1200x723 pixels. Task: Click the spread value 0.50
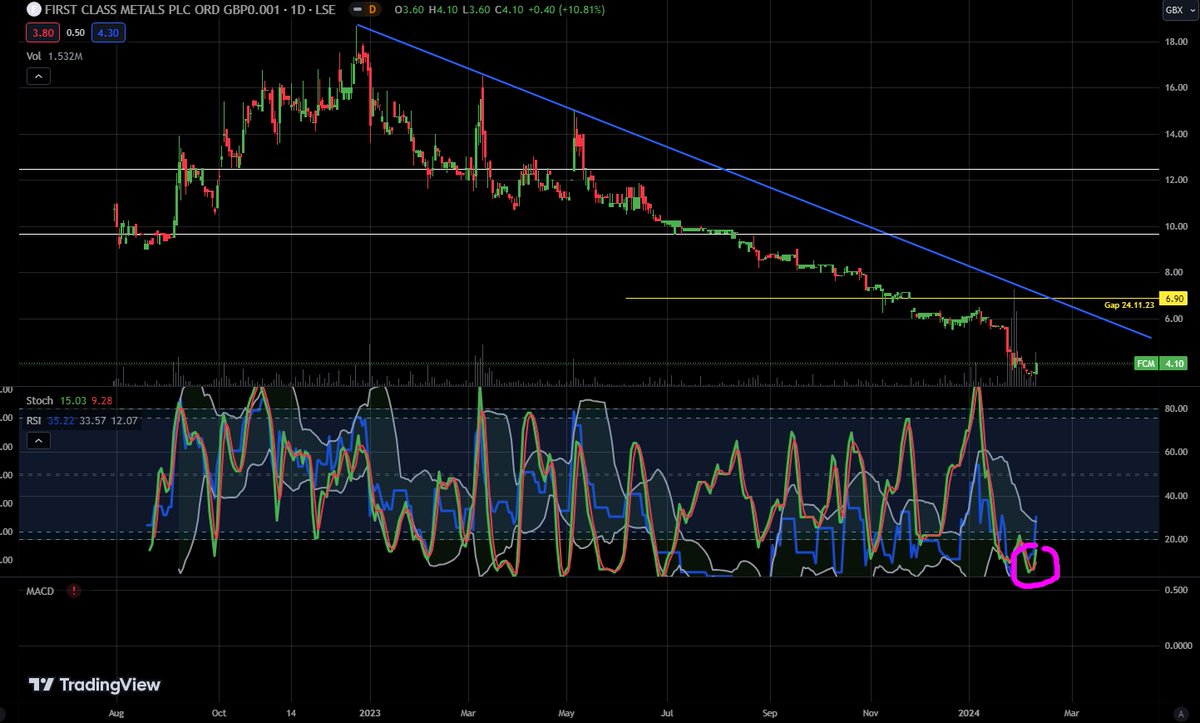click(x=76, y=32)
